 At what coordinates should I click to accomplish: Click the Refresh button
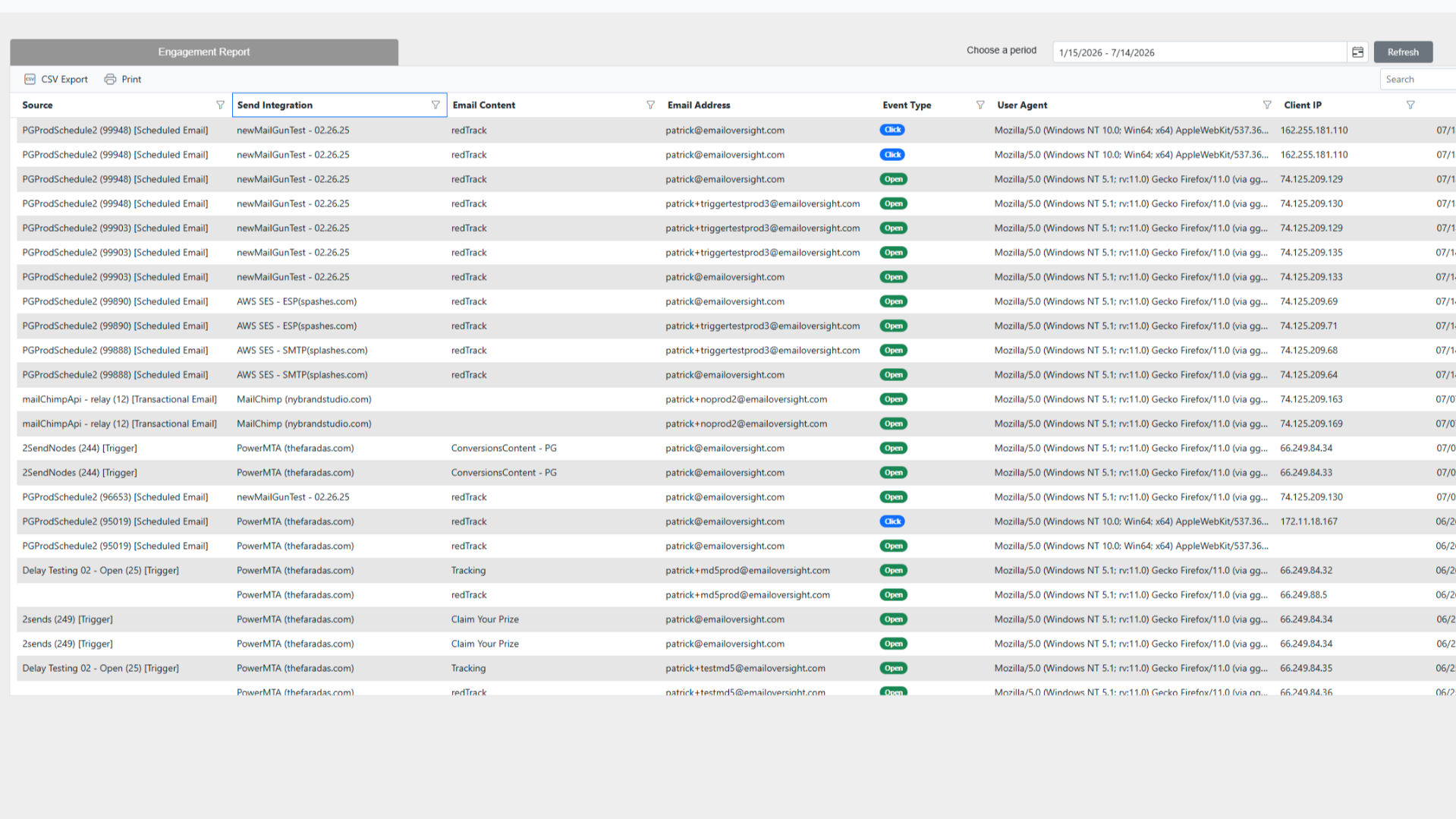pos(1403,52)
